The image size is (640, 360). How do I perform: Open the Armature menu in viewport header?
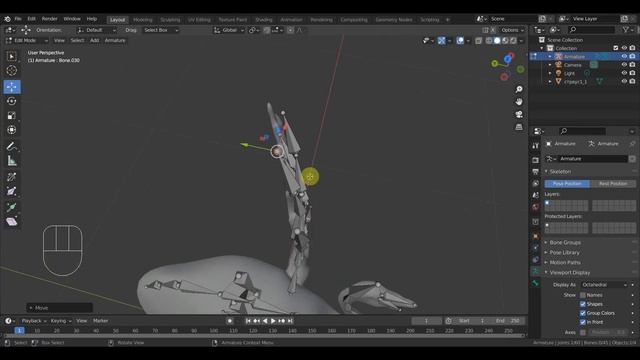pos(115,40)
